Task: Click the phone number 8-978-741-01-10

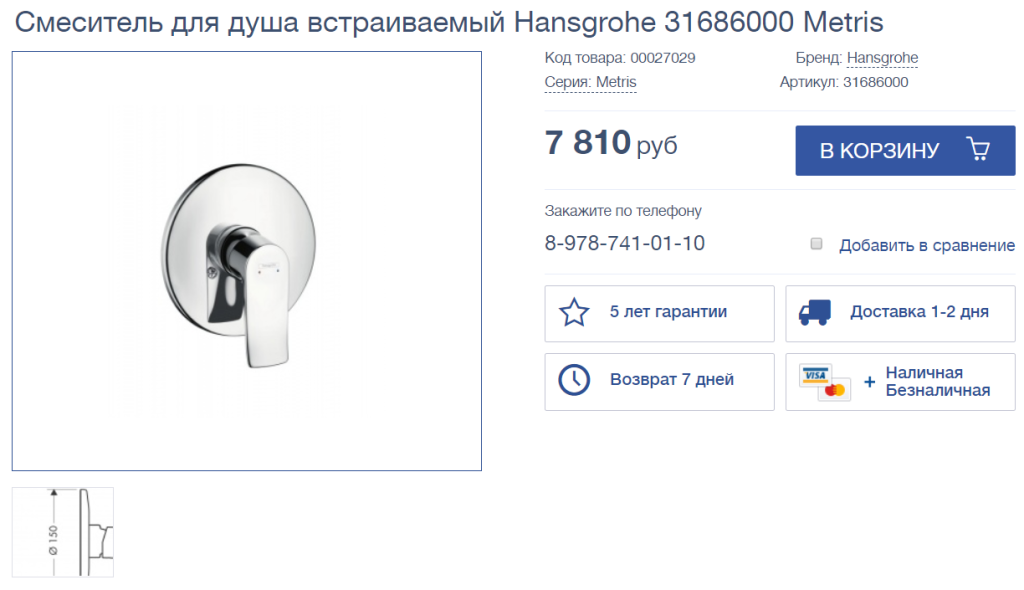Action: (x=624, y=243)
